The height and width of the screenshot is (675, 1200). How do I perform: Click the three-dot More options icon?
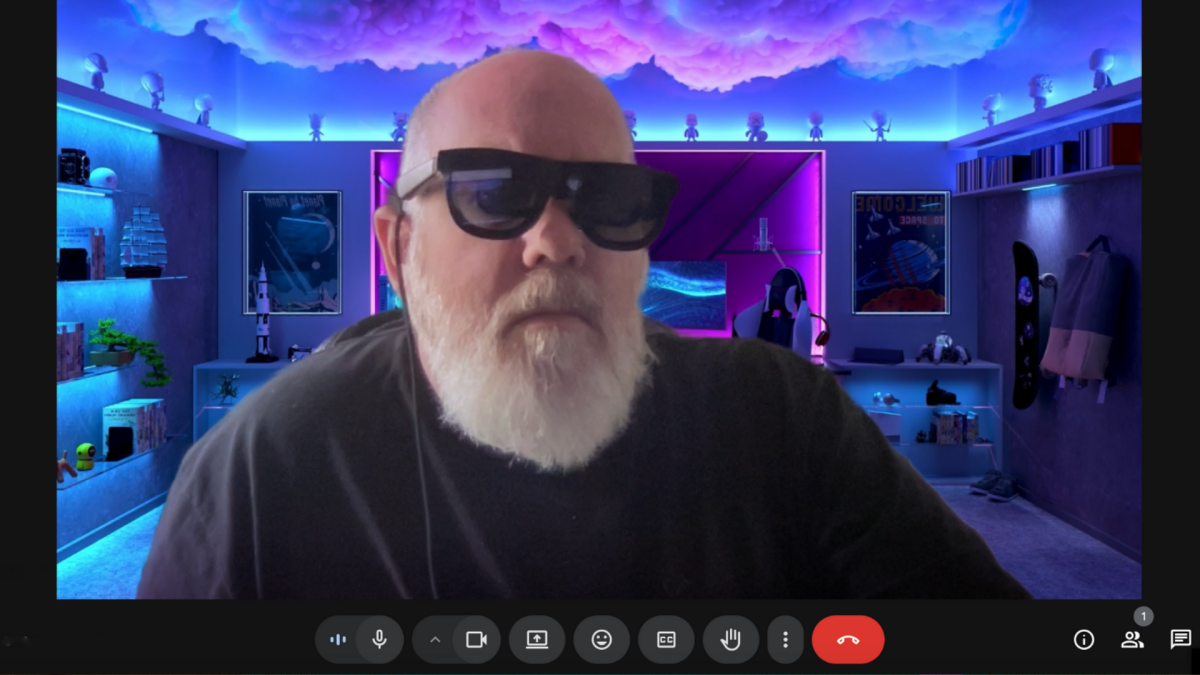pyautogui.click(x=786, y=640)
